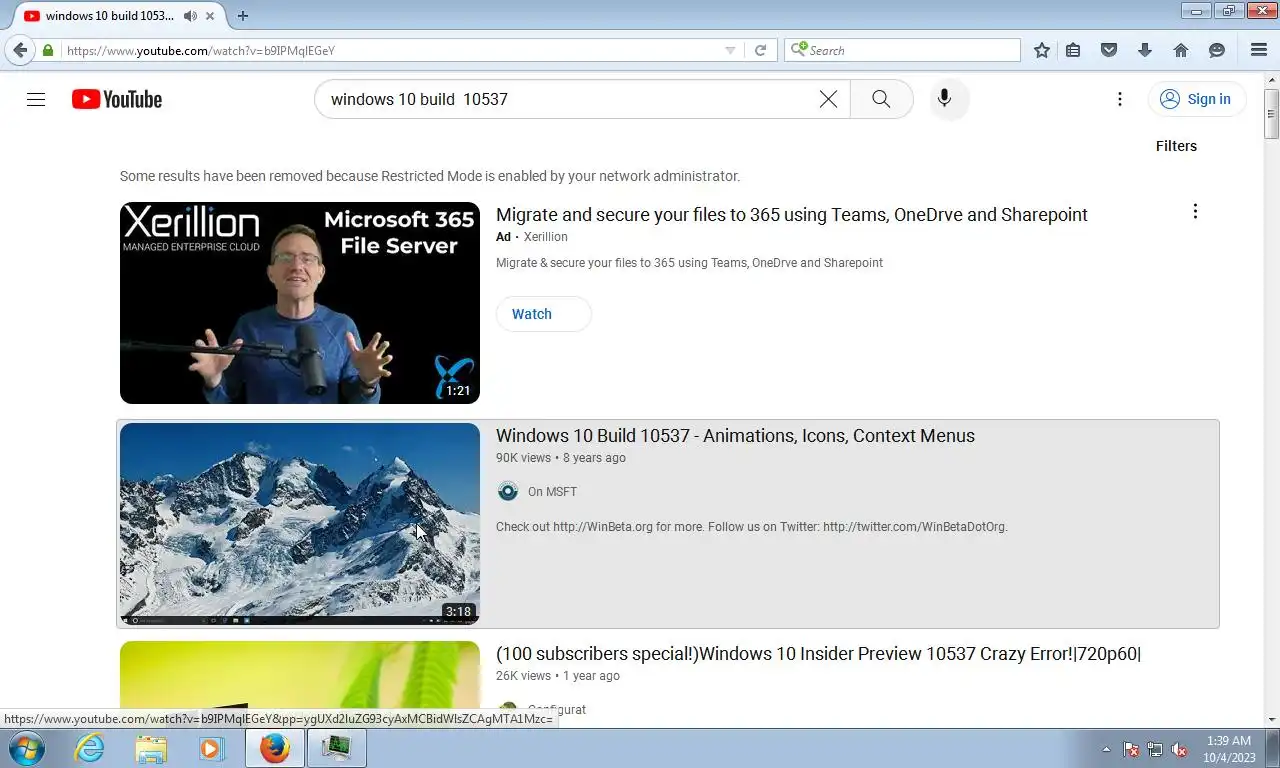Click the Xerillion advertiser name

[x=545, y=237]
